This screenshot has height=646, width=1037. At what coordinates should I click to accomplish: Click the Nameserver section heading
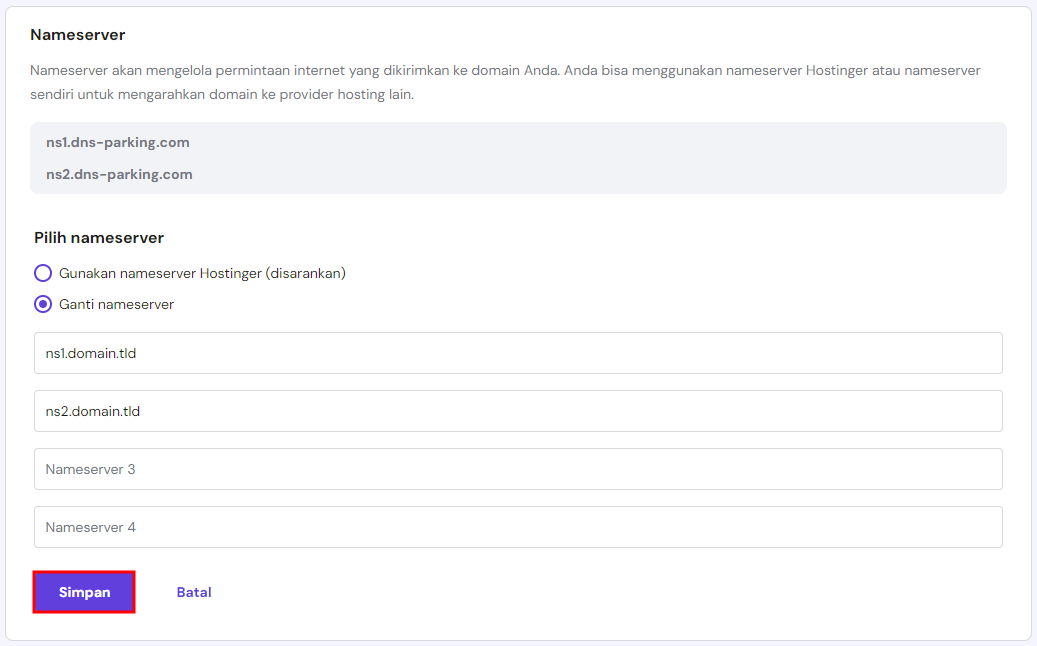(77, 34)
